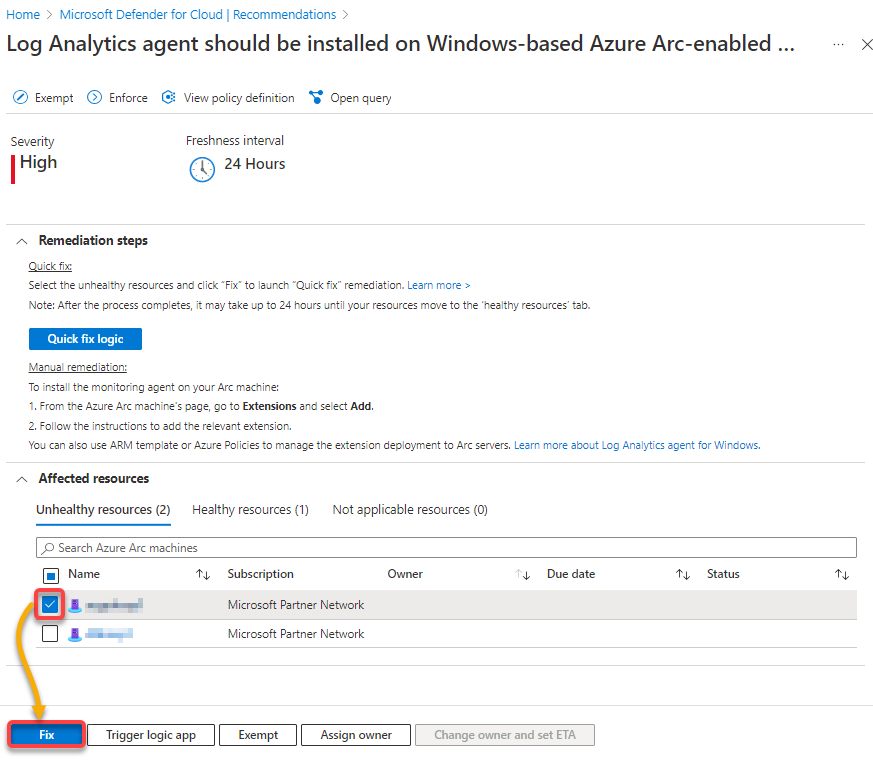The width and height of the screenshot is (873, 767).
Task: Click the Quick fix underlined heading
Action: [x=50, y=266]
